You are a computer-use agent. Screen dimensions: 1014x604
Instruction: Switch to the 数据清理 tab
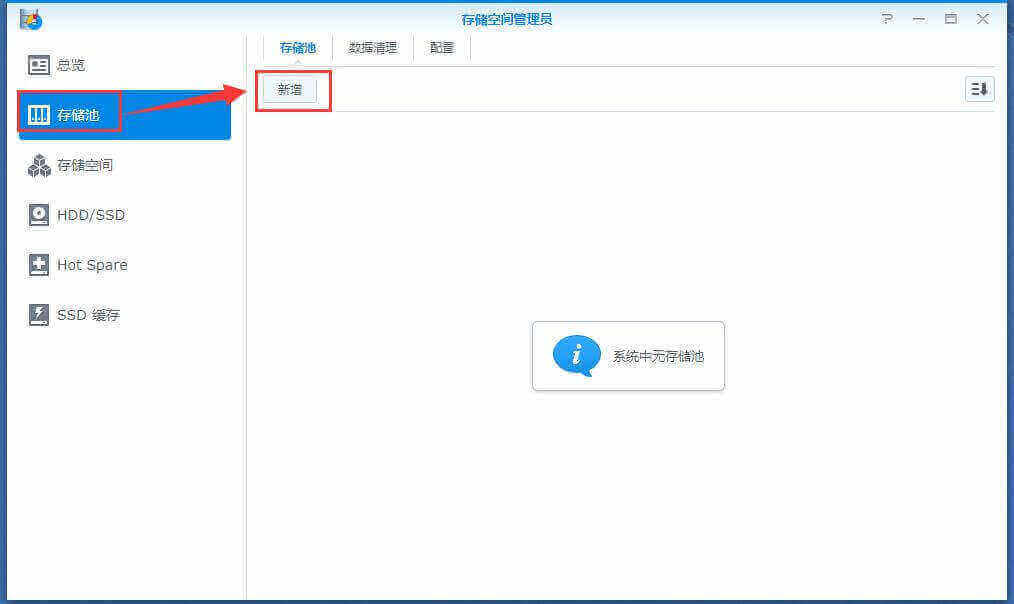pos(372,48)
